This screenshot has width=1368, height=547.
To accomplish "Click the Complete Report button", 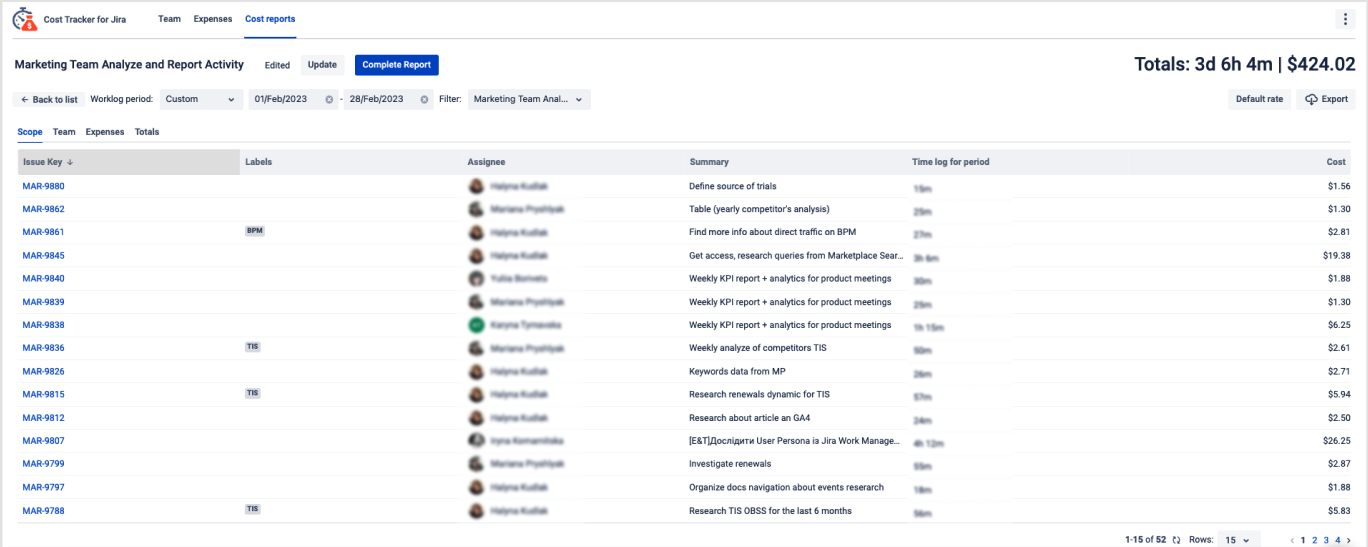I will [x=396, y=65].
